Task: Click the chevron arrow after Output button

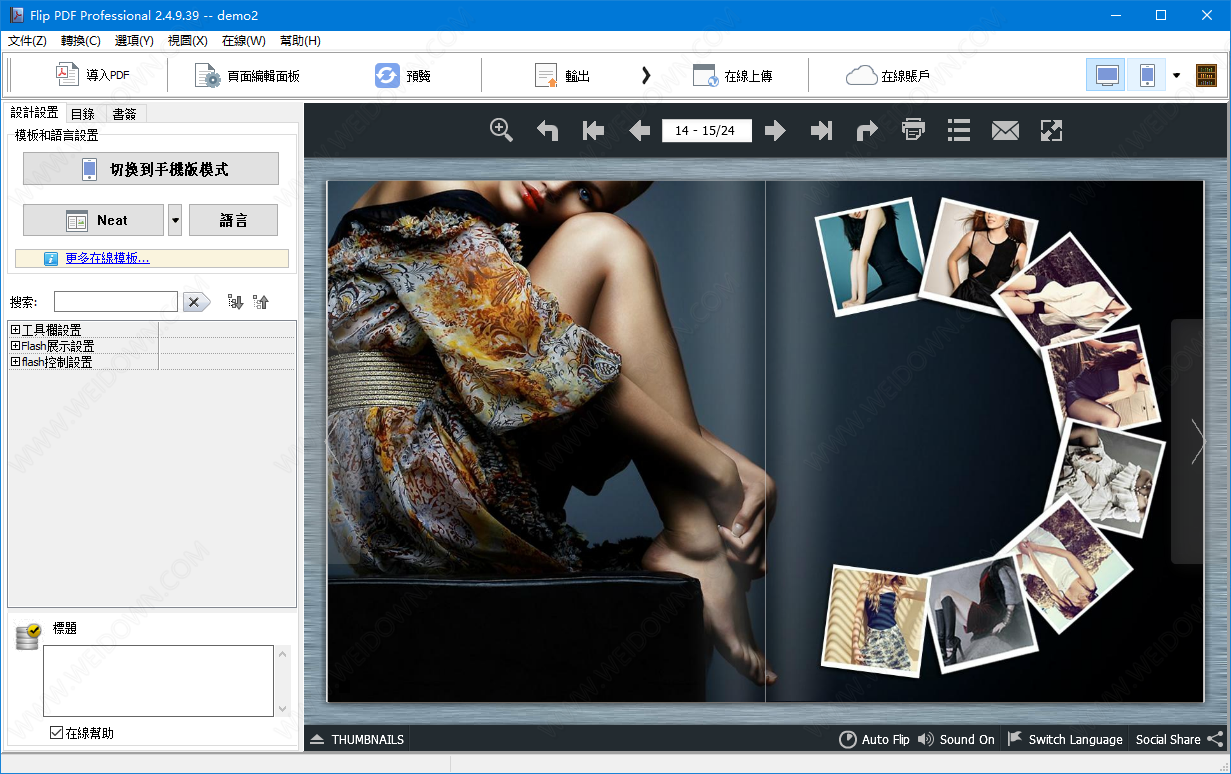Action: [x=646, y=75]
